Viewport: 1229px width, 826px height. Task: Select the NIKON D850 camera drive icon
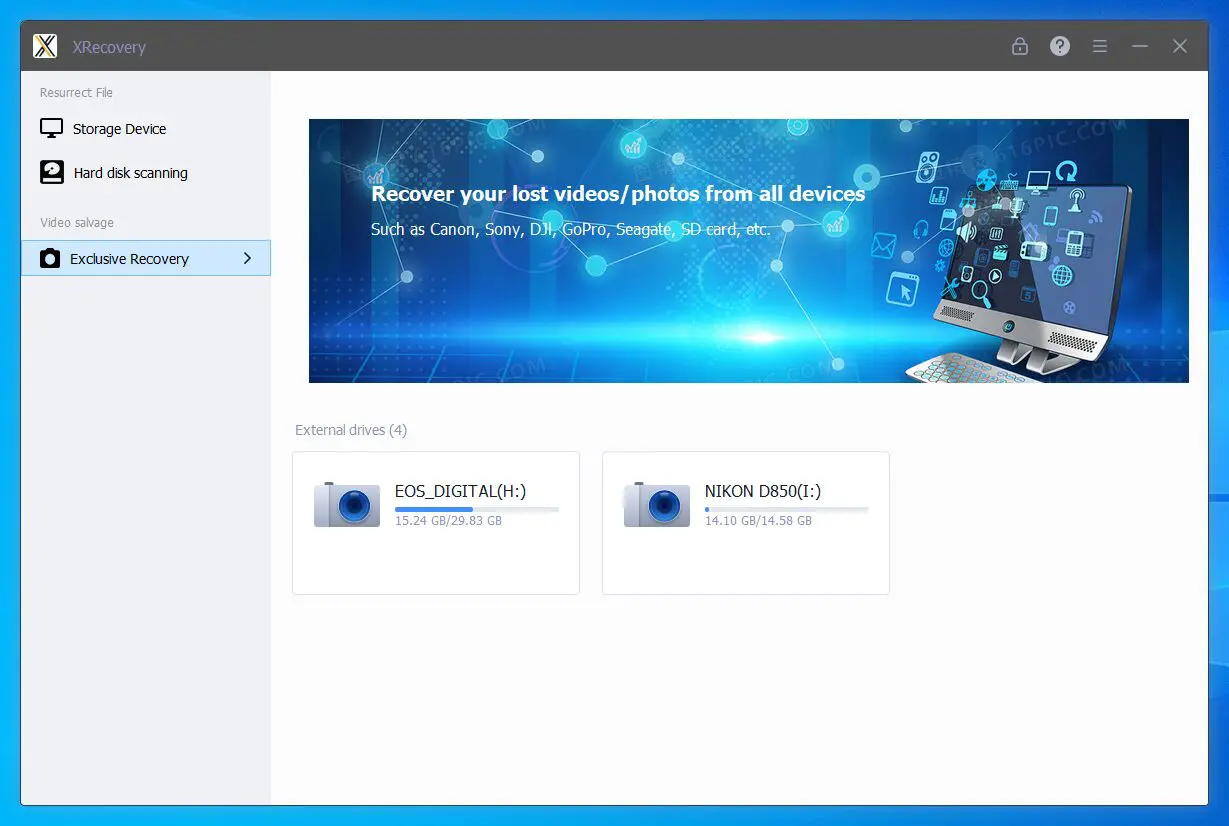pos(657,505)
